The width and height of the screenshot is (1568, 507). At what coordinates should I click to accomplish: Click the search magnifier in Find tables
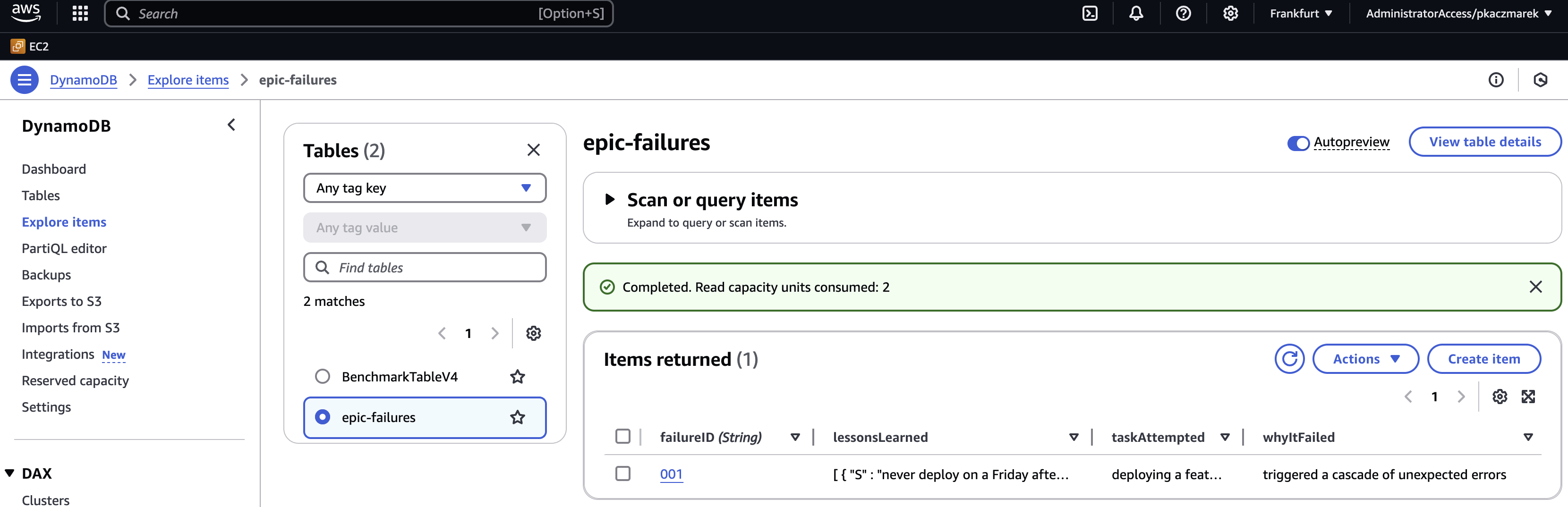322,267
